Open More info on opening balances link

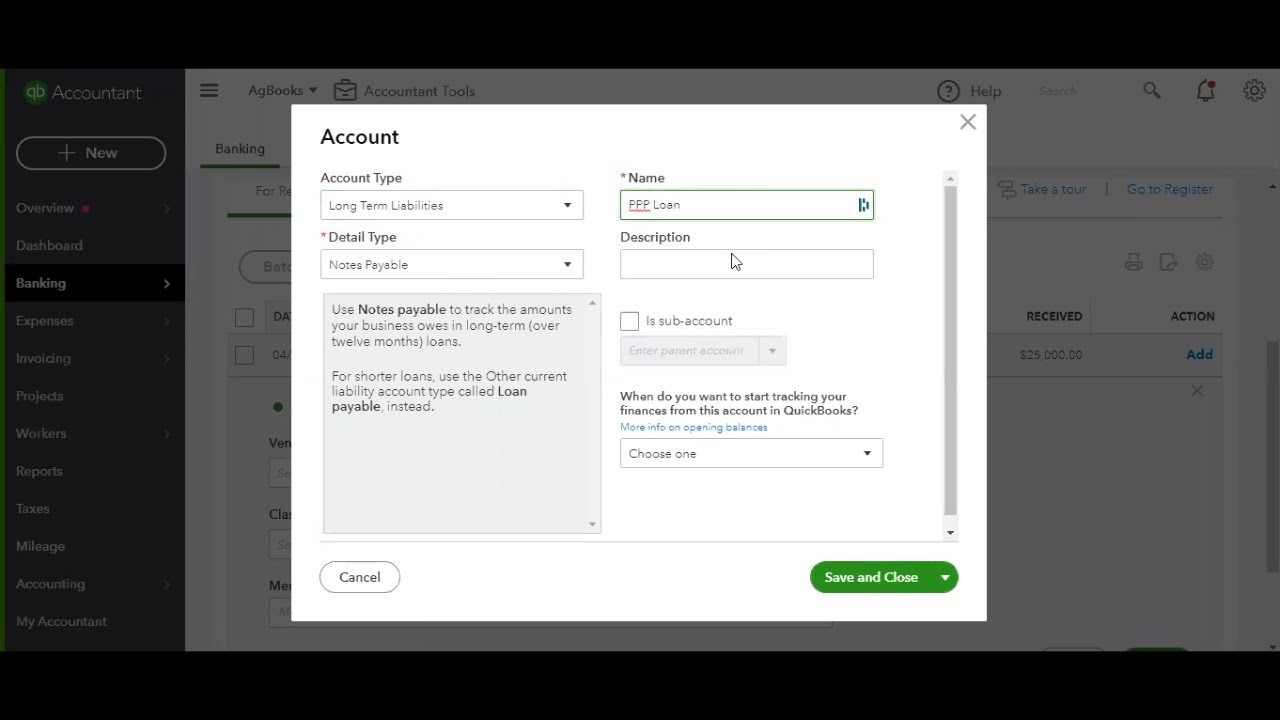coord(694,427)
